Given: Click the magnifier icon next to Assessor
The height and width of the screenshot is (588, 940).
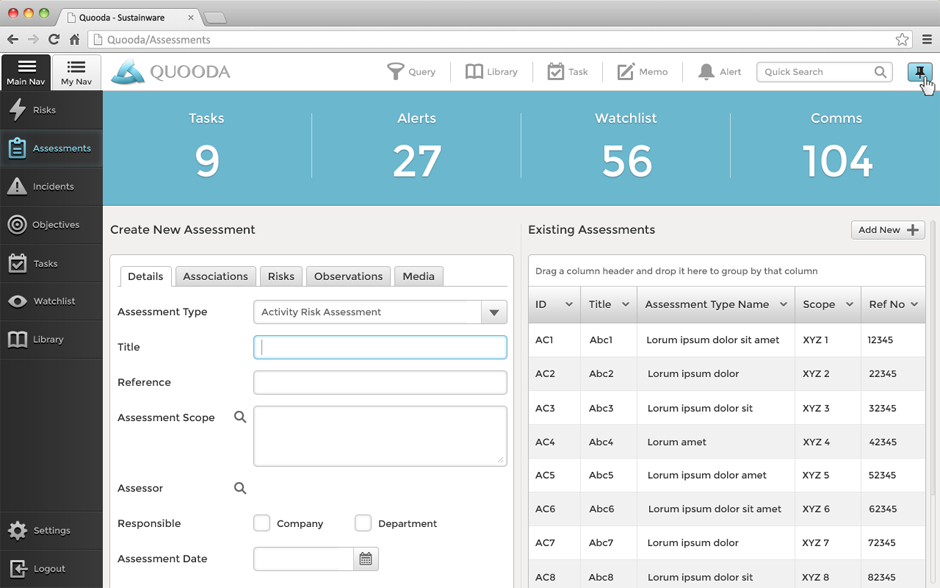Looking at the screenshot, I should [240, 488].
